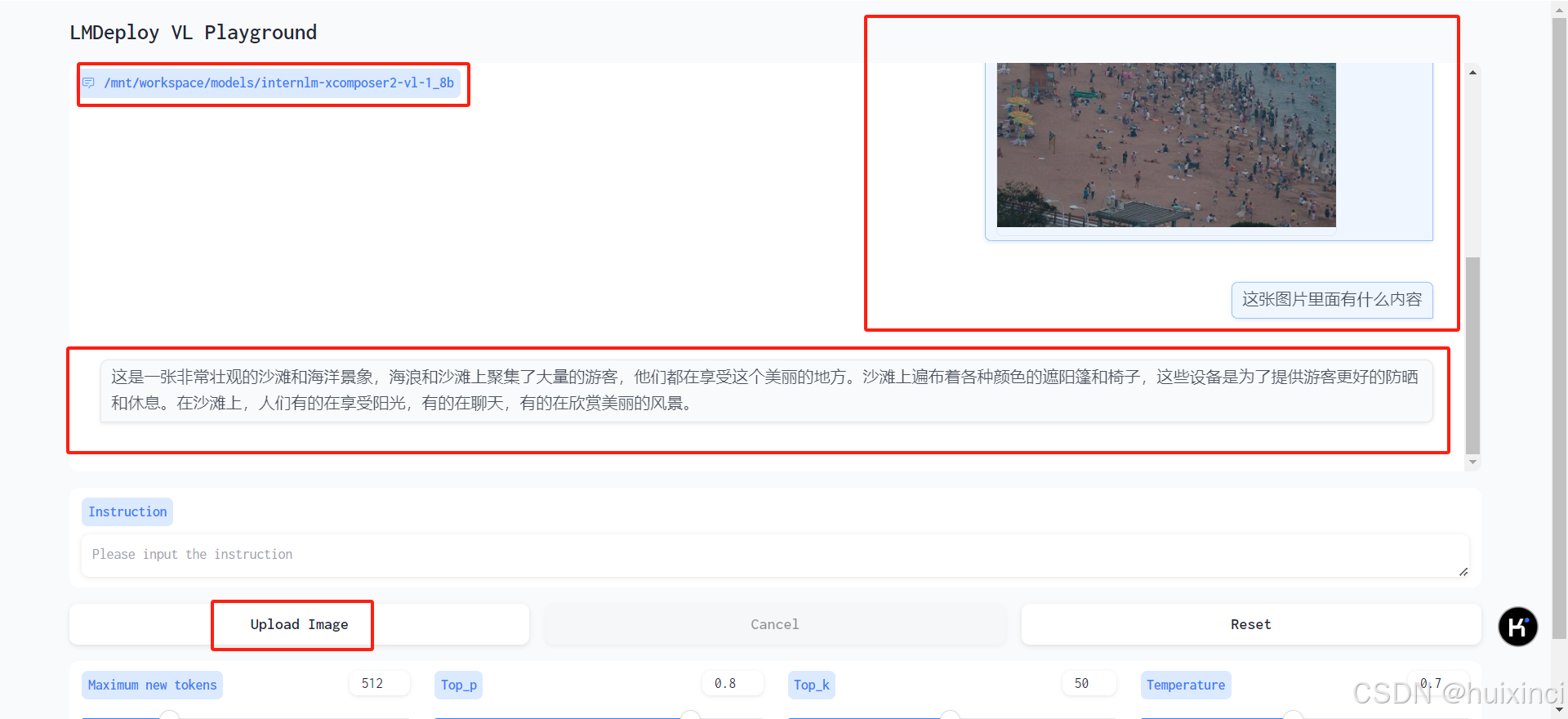
Task: Click the Maximum new tokens value field 512
Action: [x=379, y=683]
